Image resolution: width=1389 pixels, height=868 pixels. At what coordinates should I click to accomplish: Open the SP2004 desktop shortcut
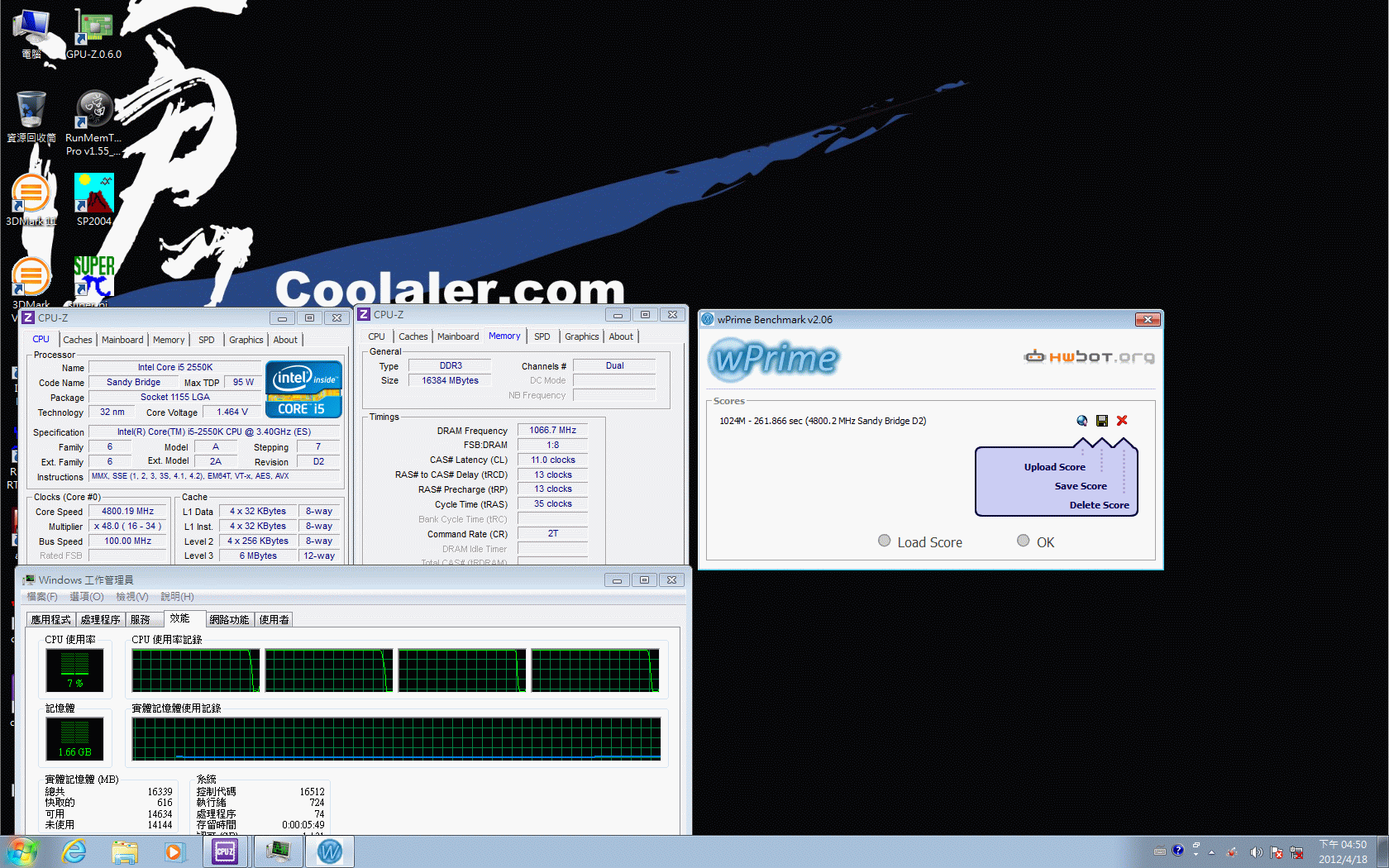(x=93, y=199)
